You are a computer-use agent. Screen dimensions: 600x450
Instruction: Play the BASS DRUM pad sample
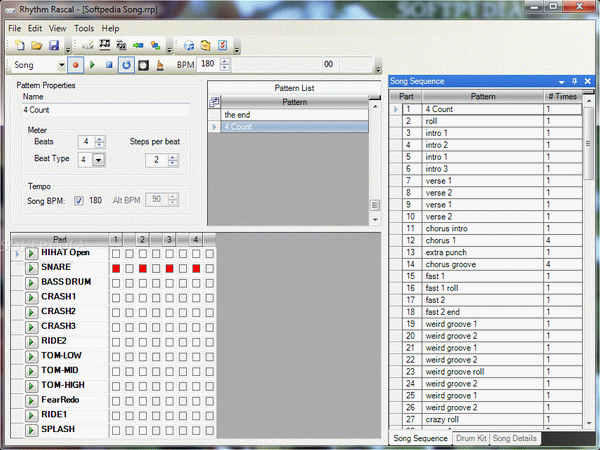pos(31,283)
